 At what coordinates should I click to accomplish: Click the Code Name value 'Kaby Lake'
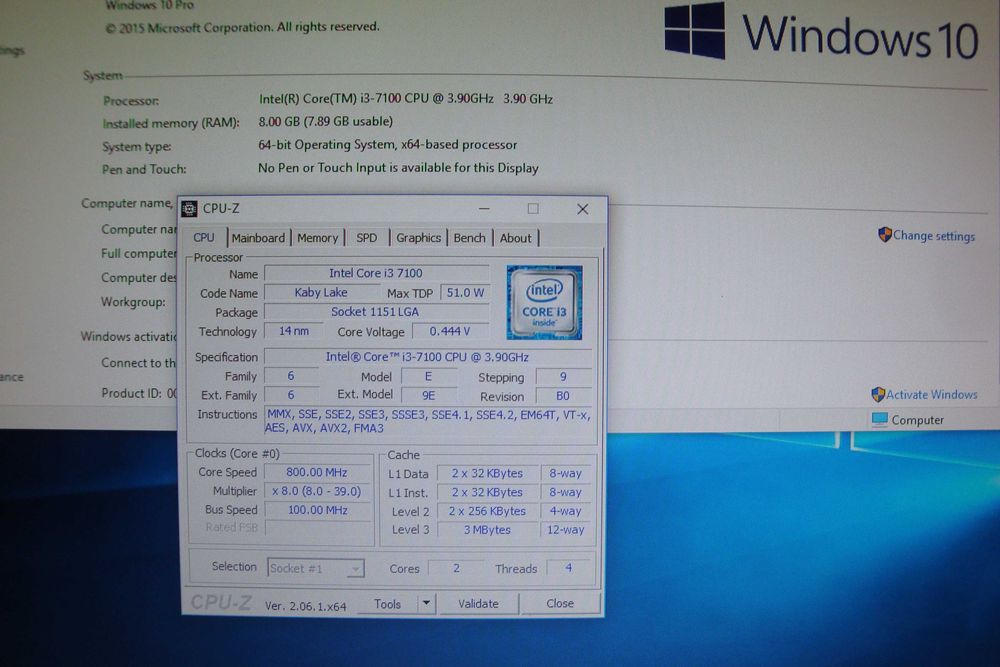[x=321, y=292]
